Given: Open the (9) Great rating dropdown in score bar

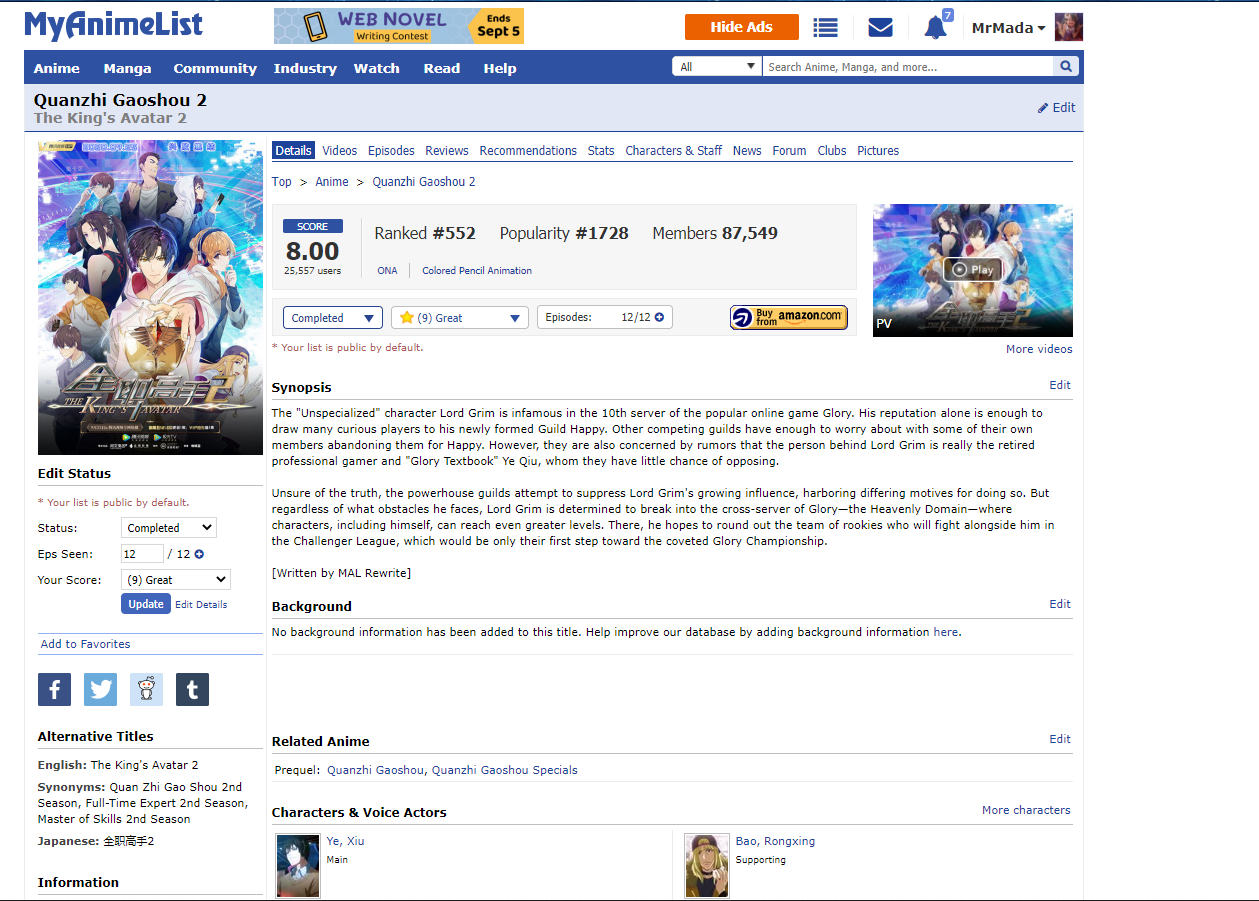Looking at the screenshot, I should [460, 318].
